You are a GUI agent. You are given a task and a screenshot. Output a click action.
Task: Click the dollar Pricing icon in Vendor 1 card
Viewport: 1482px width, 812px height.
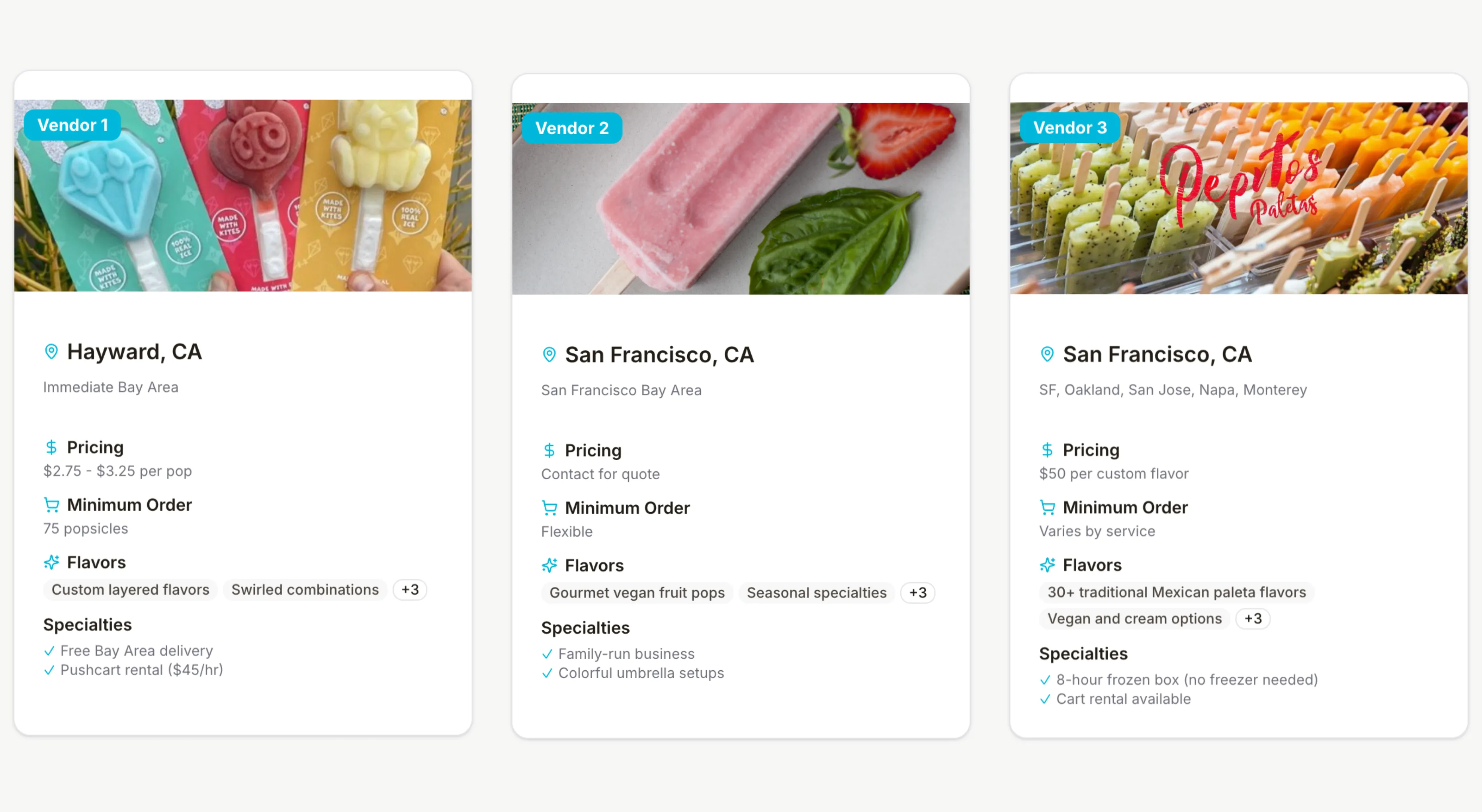pyautogui.click(x=51, y=447)
